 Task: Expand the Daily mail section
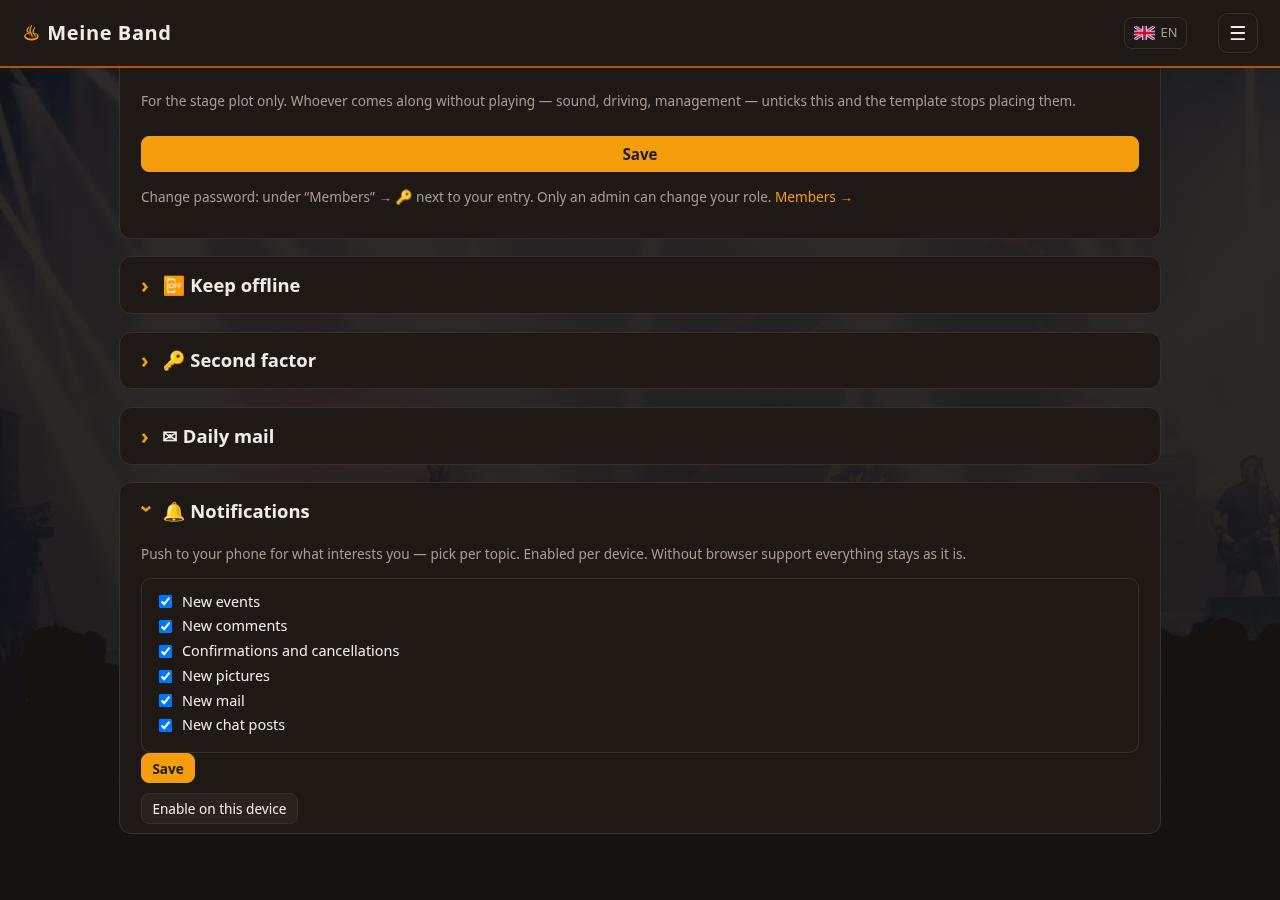[x=640, y=436]
